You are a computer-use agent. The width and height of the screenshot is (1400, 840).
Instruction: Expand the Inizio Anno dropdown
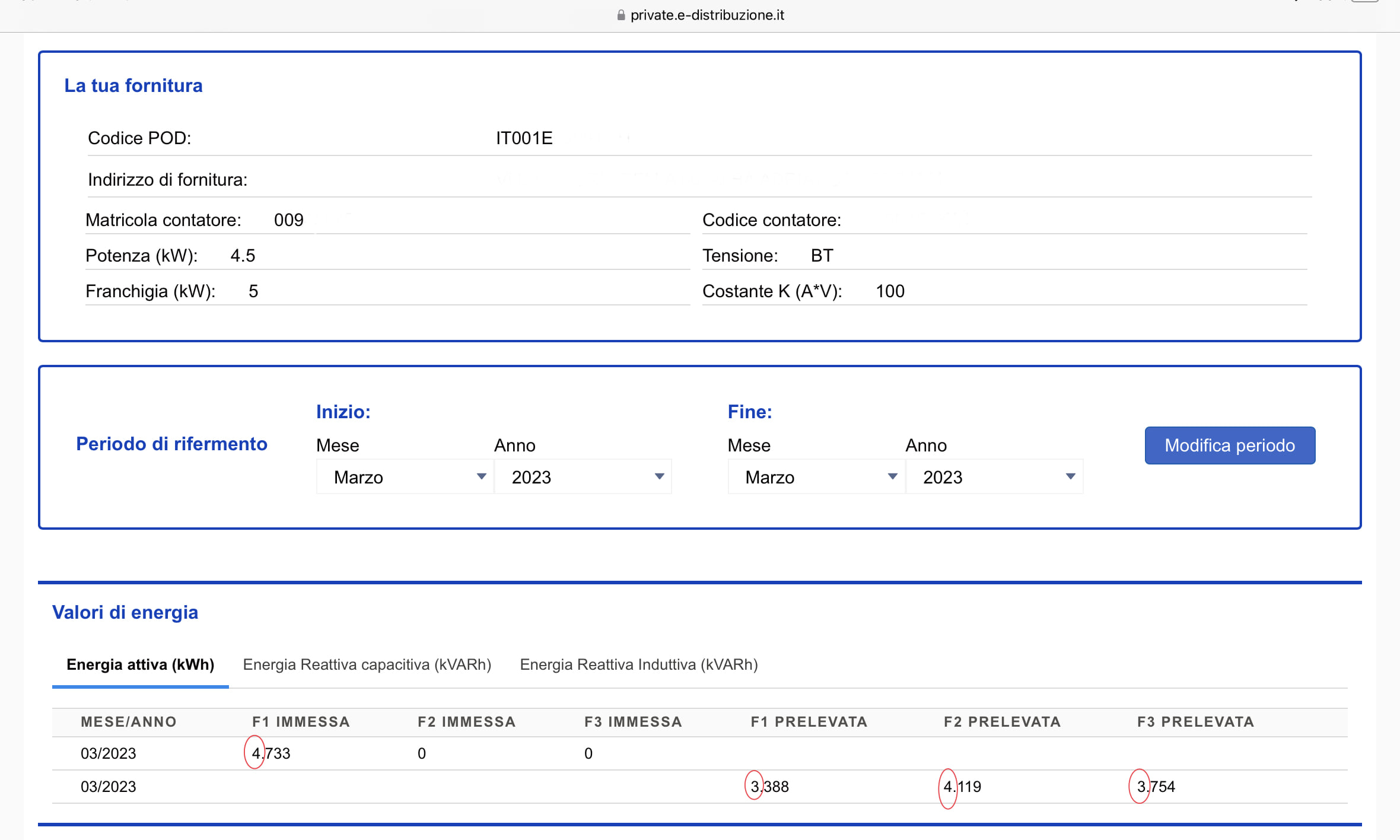coord(583,477)
